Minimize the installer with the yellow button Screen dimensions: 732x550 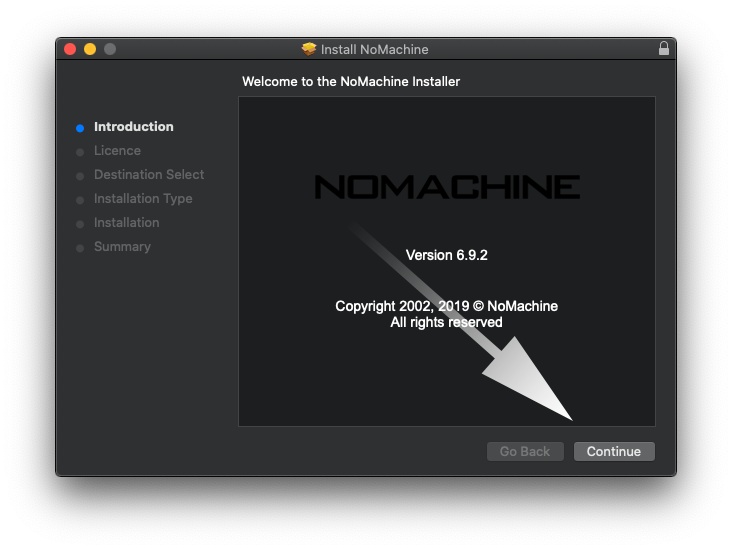90,49
